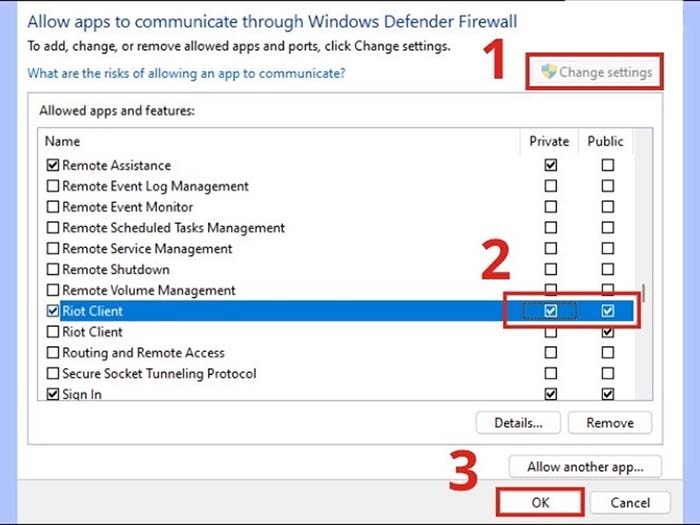Enable Public for Routing and Remote Access
This screenshot has height=525, width=700.
pos(608,353)
